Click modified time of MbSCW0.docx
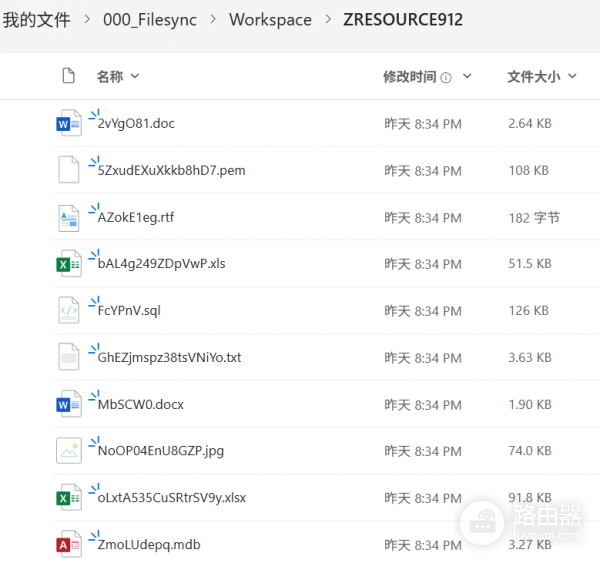Screen dimensions: 600x563 [423, 405]
